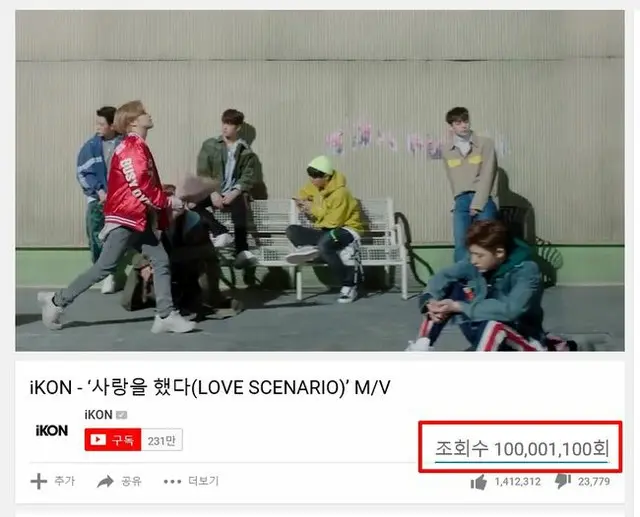Click the 23,779 dislike count
Viewport: 640px width, 517px height.
tap(594, 482)
